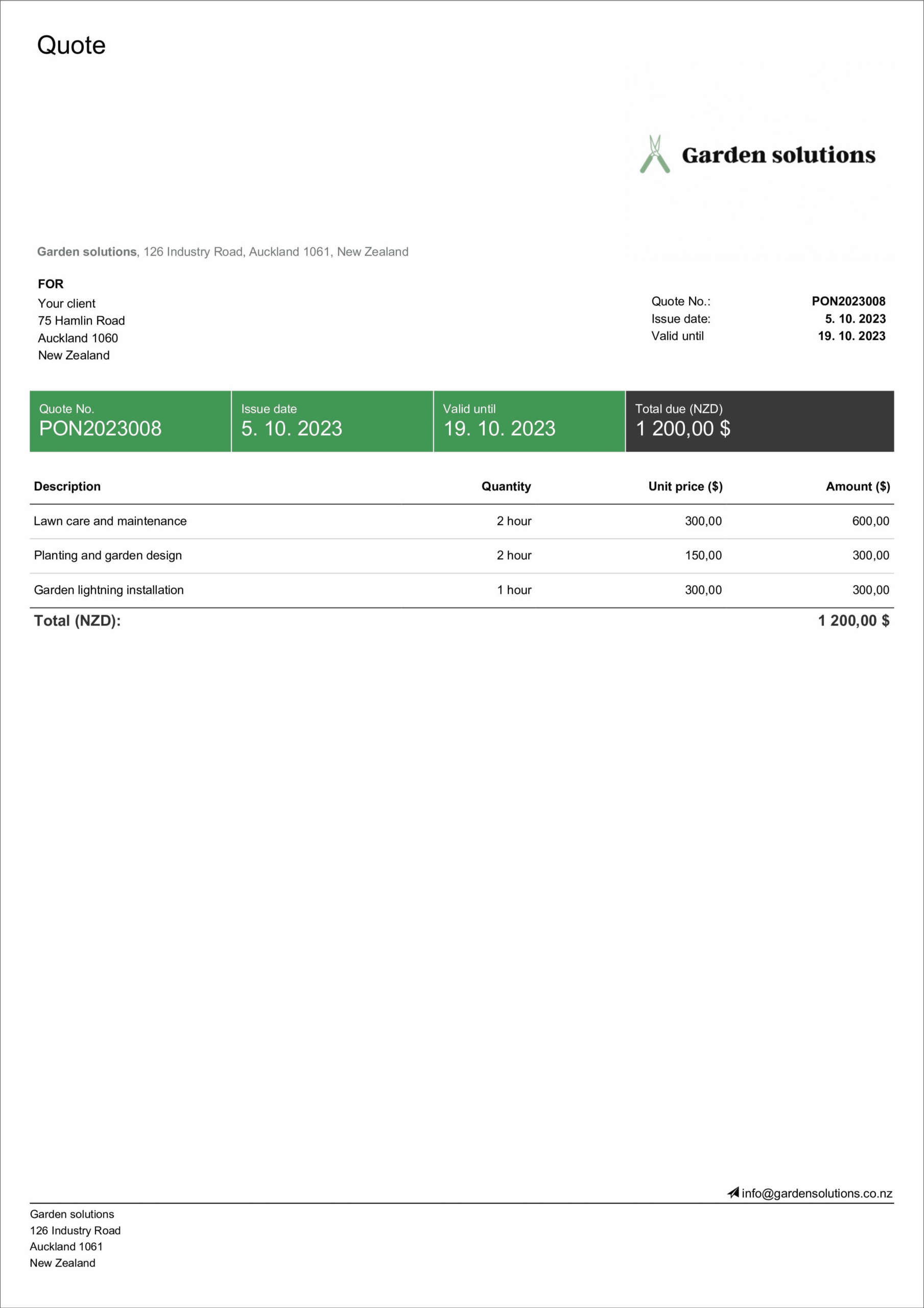924x1308 pixels.
Task: Click the Quantity column header
Action: [506, 486]
